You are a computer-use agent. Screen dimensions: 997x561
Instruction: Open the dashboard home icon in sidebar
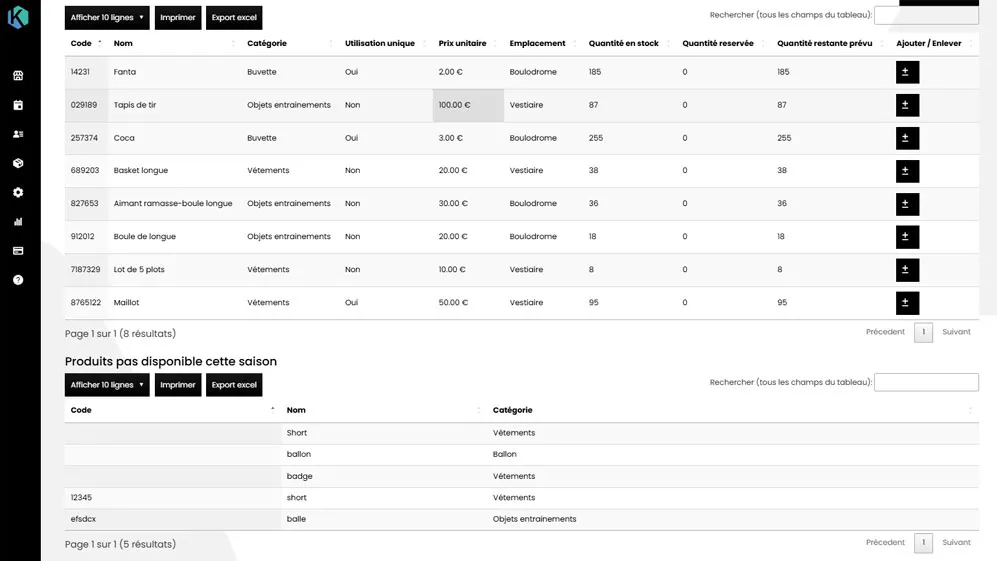[x=18, y=76]
